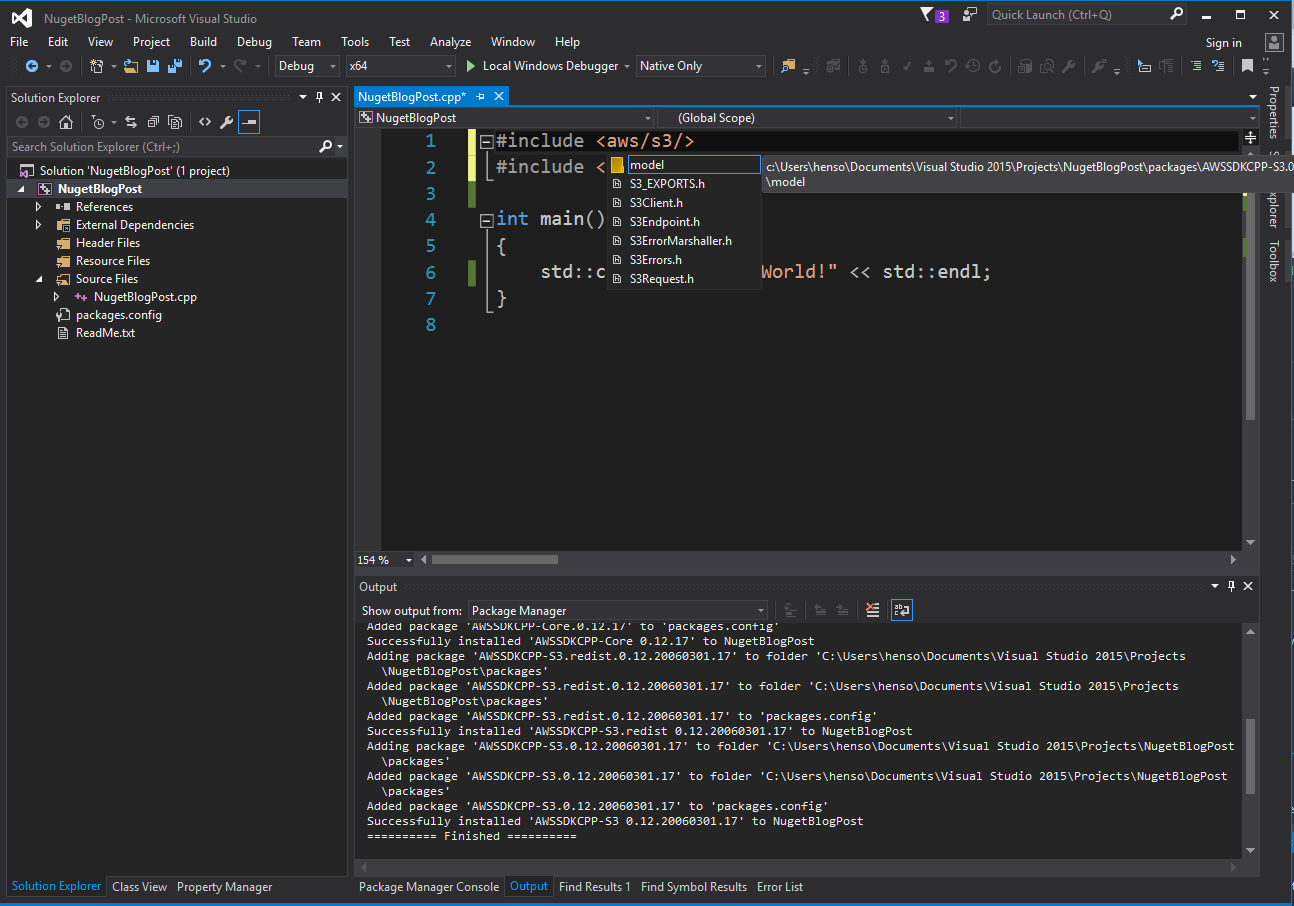Click the Save All toolbar icon
Viewport: 1294px width, 906px height.
pyautogui.click(x=175, y=66)
